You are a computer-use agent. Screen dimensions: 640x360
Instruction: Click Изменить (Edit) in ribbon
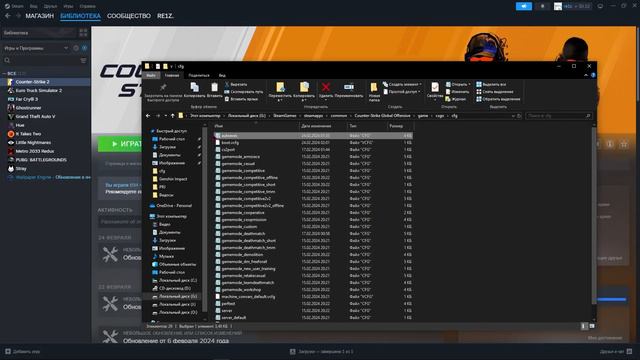pos(457,92)
